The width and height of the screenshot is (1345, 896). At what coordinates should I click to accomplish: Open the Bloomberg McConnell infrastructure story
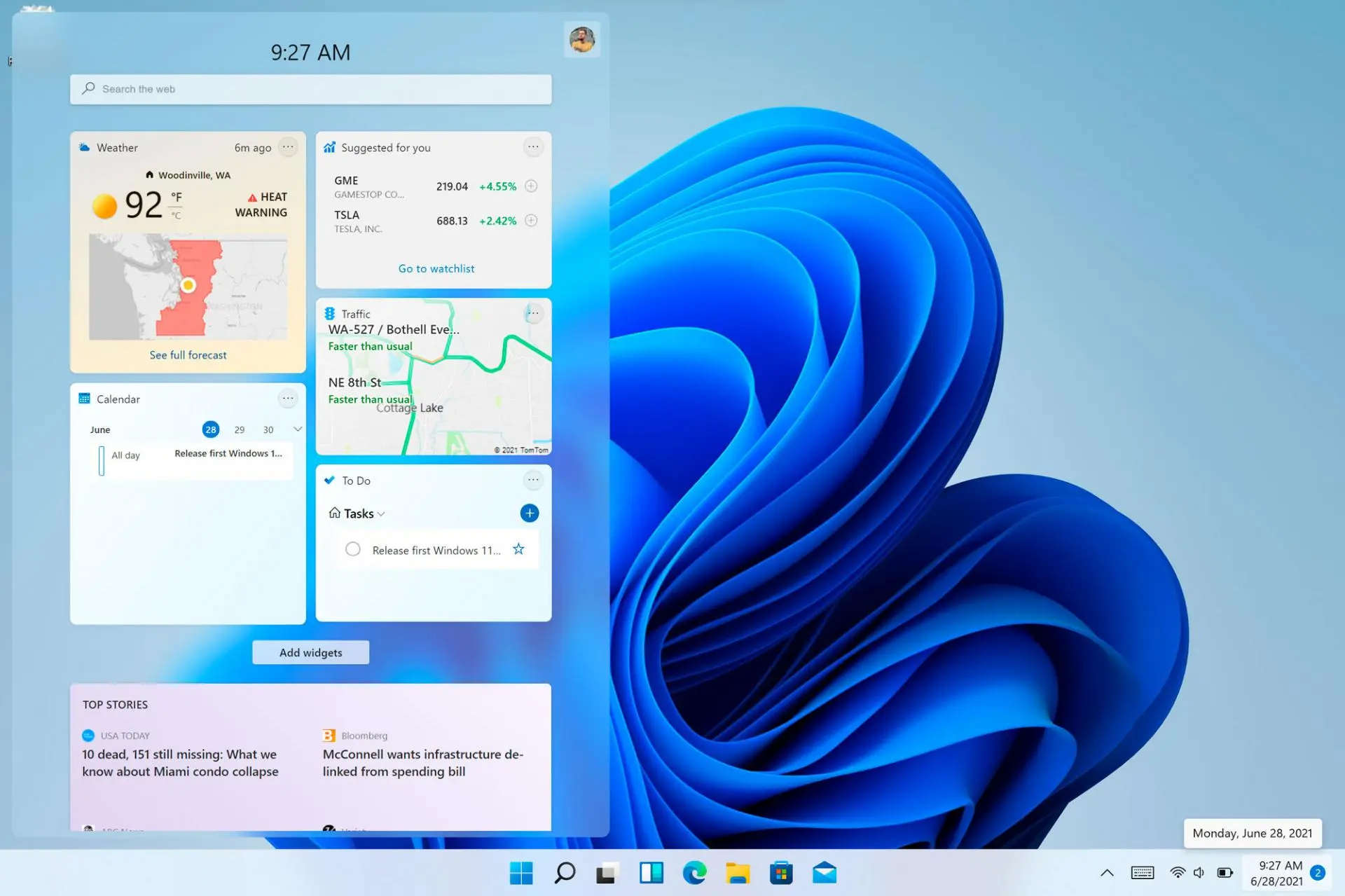coord(423,763)
